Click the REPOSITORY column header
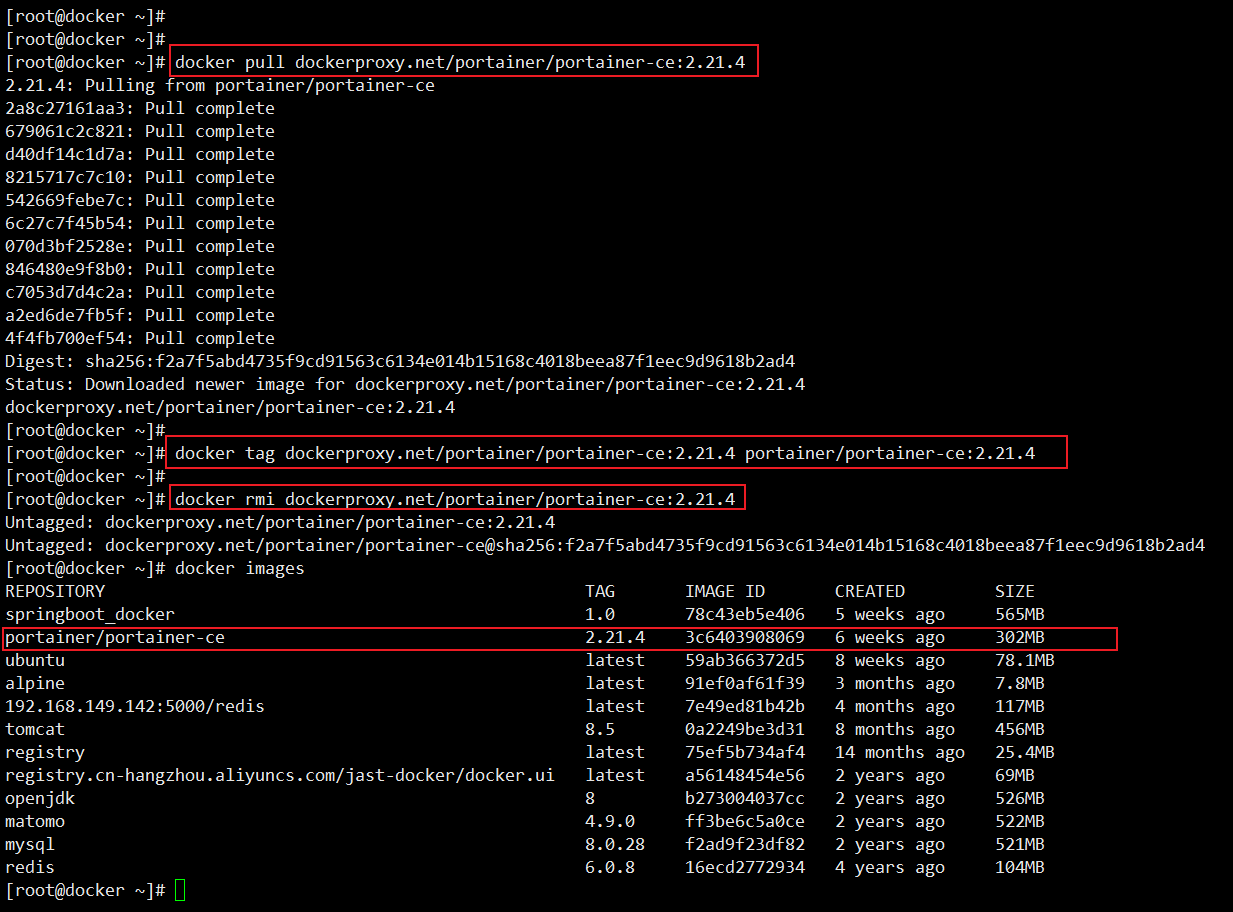 coord(55,591)
